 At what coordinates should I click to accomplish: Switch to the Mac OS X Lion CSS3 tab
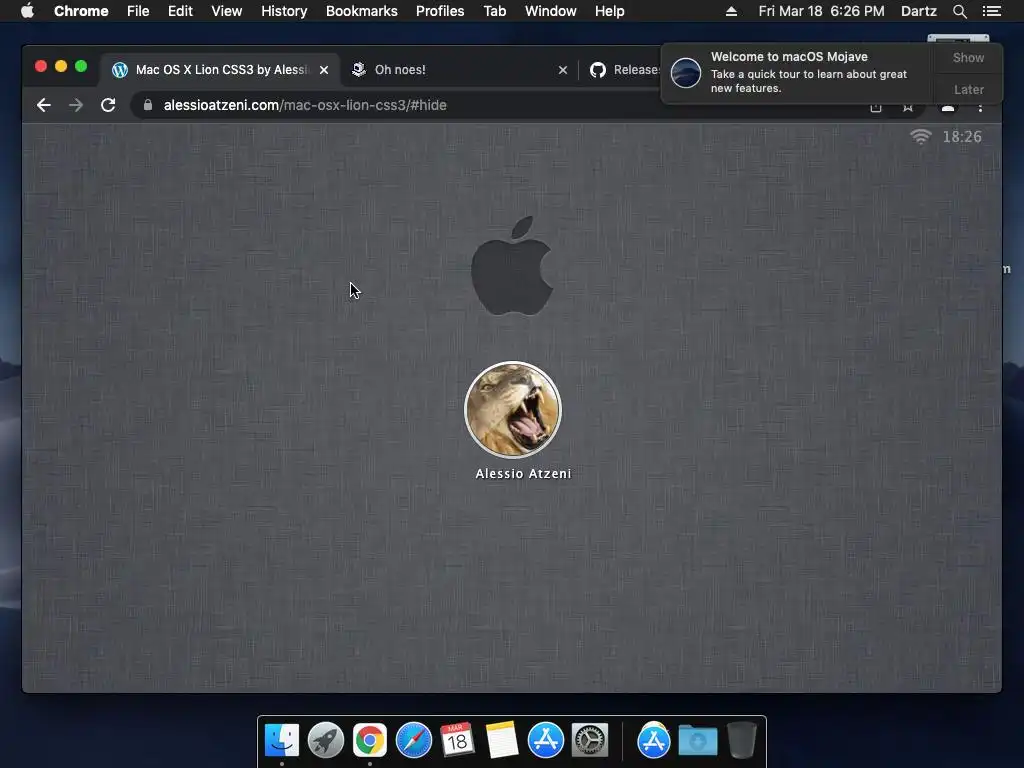[x=220, y=70]
